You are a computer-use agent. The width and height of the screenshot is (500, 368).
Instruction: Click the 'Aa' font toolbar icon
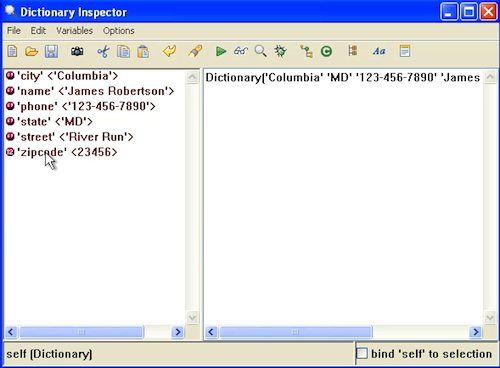(379, 51)
